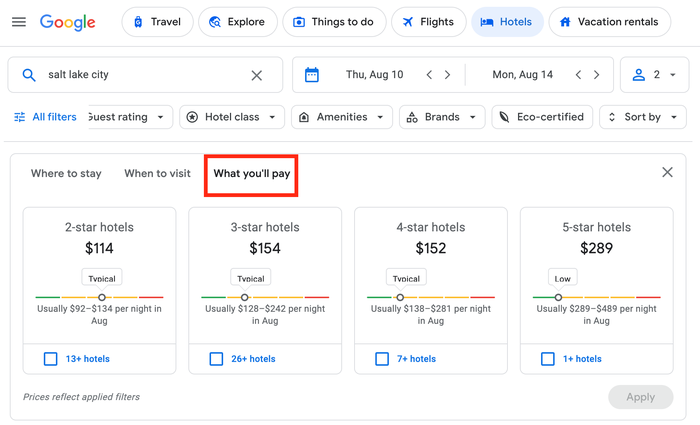The image size is (700, 425).
Task: Move check-in date one day later
Action: (x=447, y=75)
